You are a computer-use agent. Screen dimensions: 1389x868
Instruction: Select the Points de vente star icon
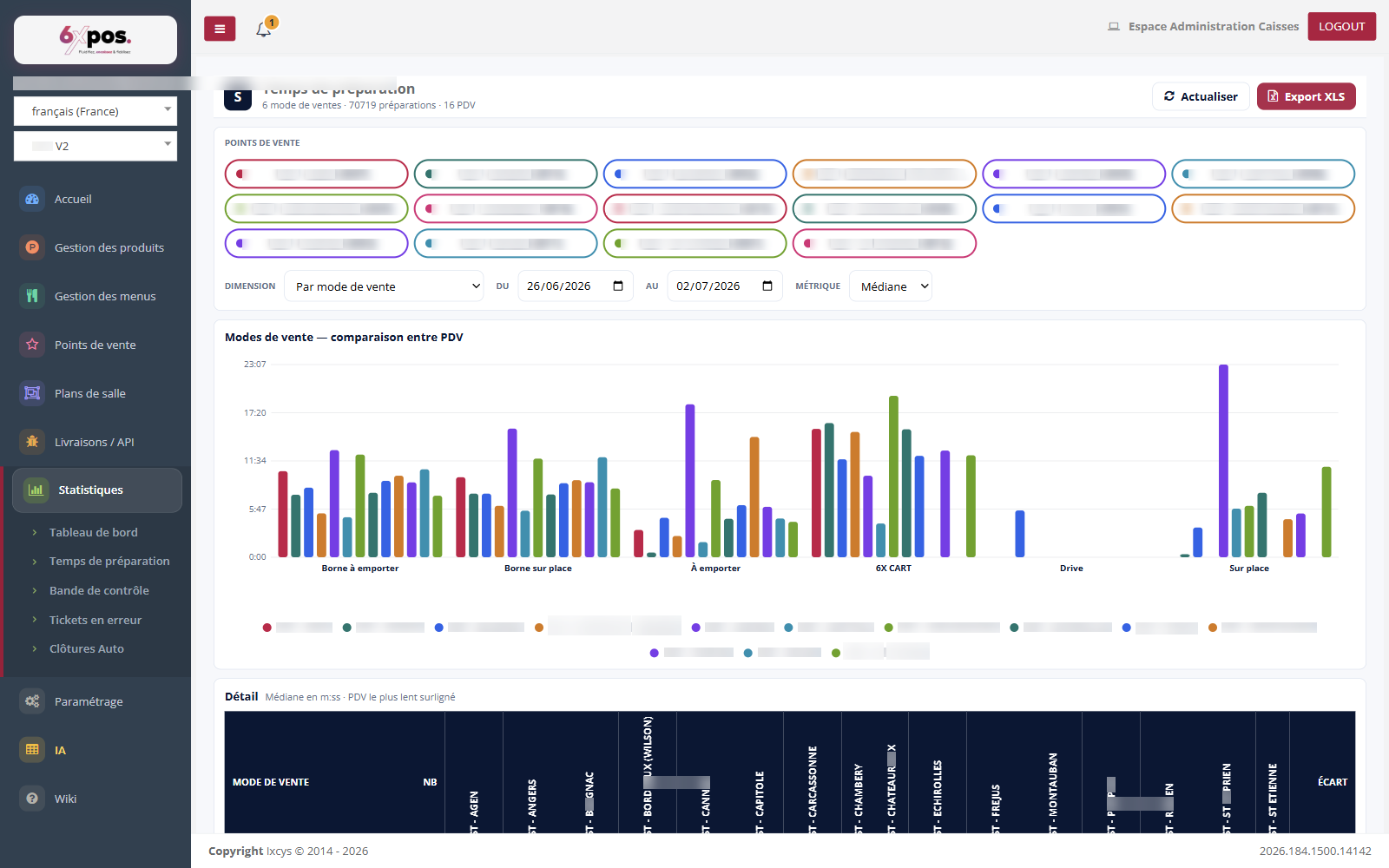pos(32,345)
